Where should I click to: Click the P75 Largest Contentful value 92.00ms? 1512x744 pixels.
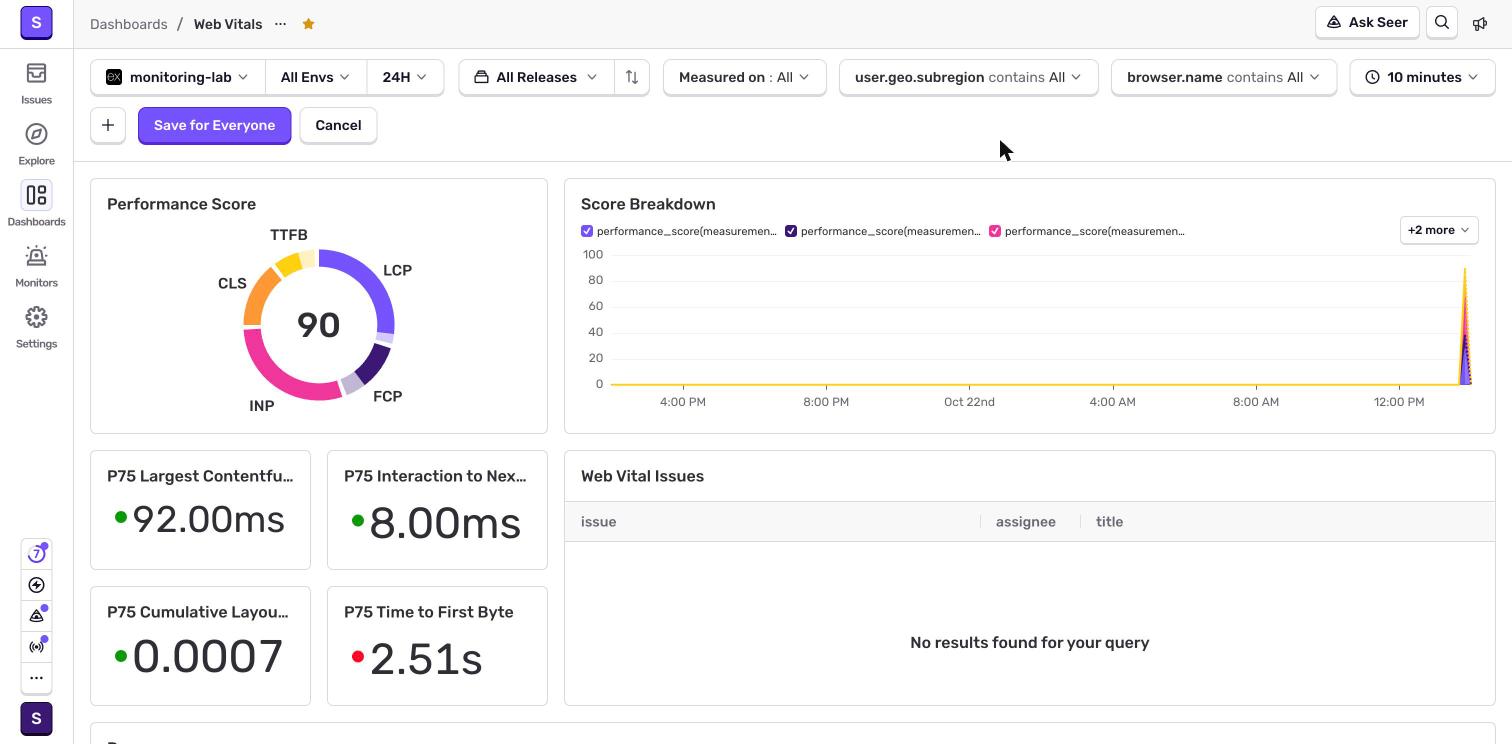[x=208, y=520]
